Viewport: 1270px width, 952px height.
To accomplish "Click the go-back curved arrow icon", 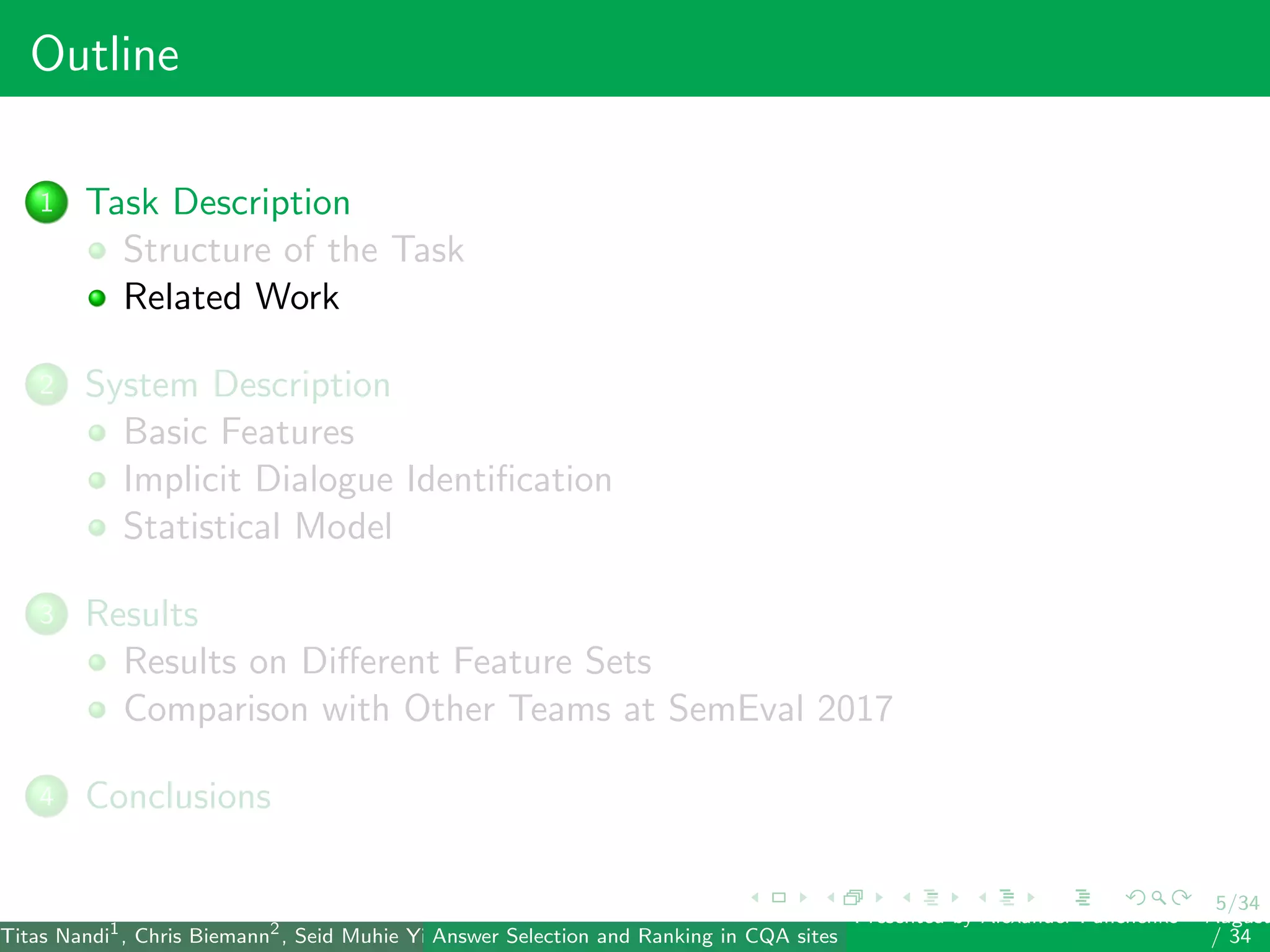I will point(1135,897).
